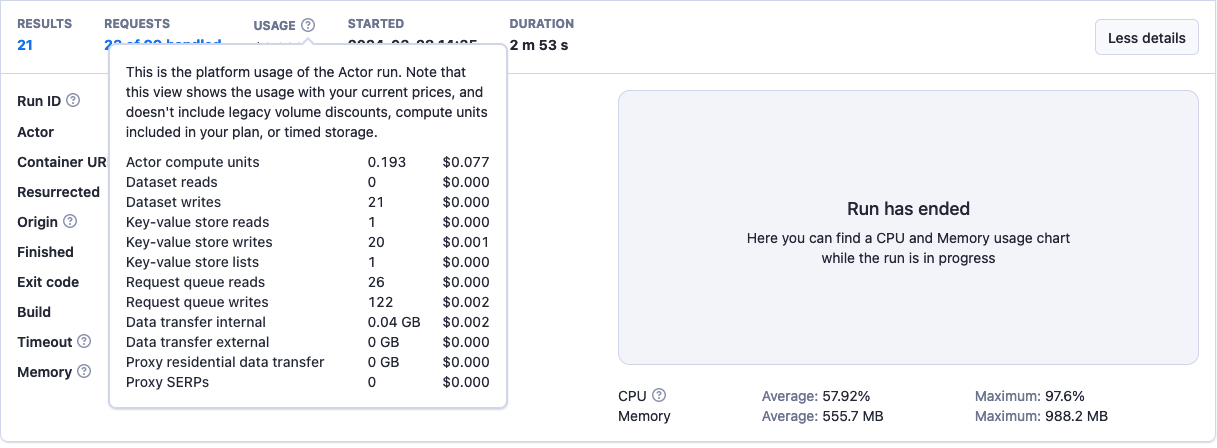
Task: Collapse the panel with Less details
Action: coord(1146,38)
